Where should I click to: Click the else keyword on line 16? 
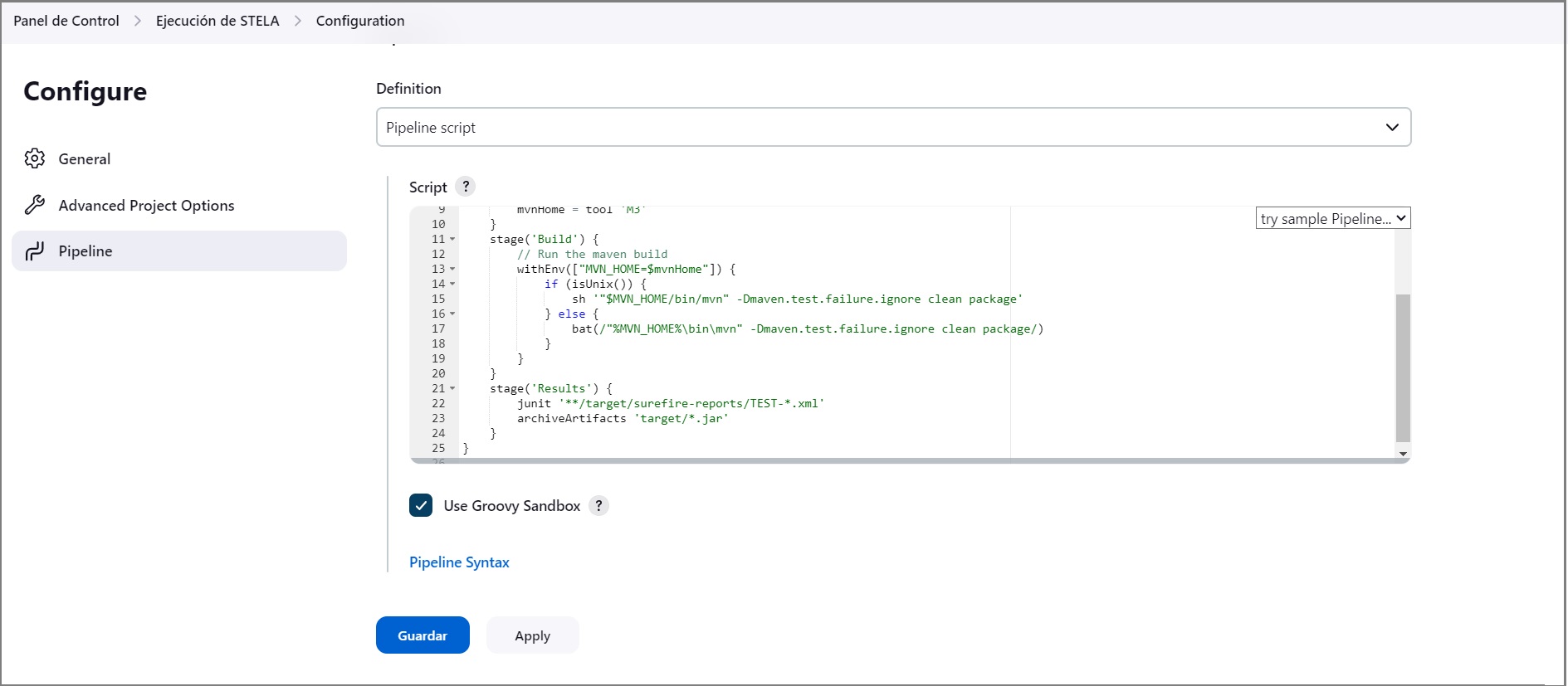[x=572, y=314]
